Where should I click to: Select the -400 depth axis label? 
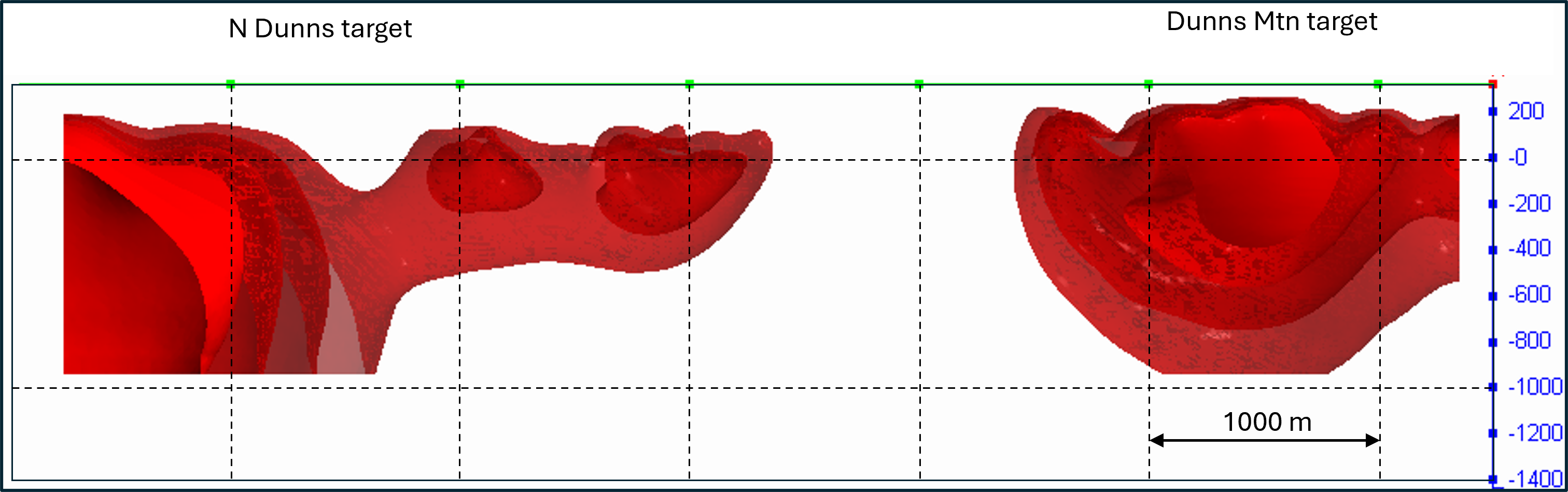pos(1530,248)
